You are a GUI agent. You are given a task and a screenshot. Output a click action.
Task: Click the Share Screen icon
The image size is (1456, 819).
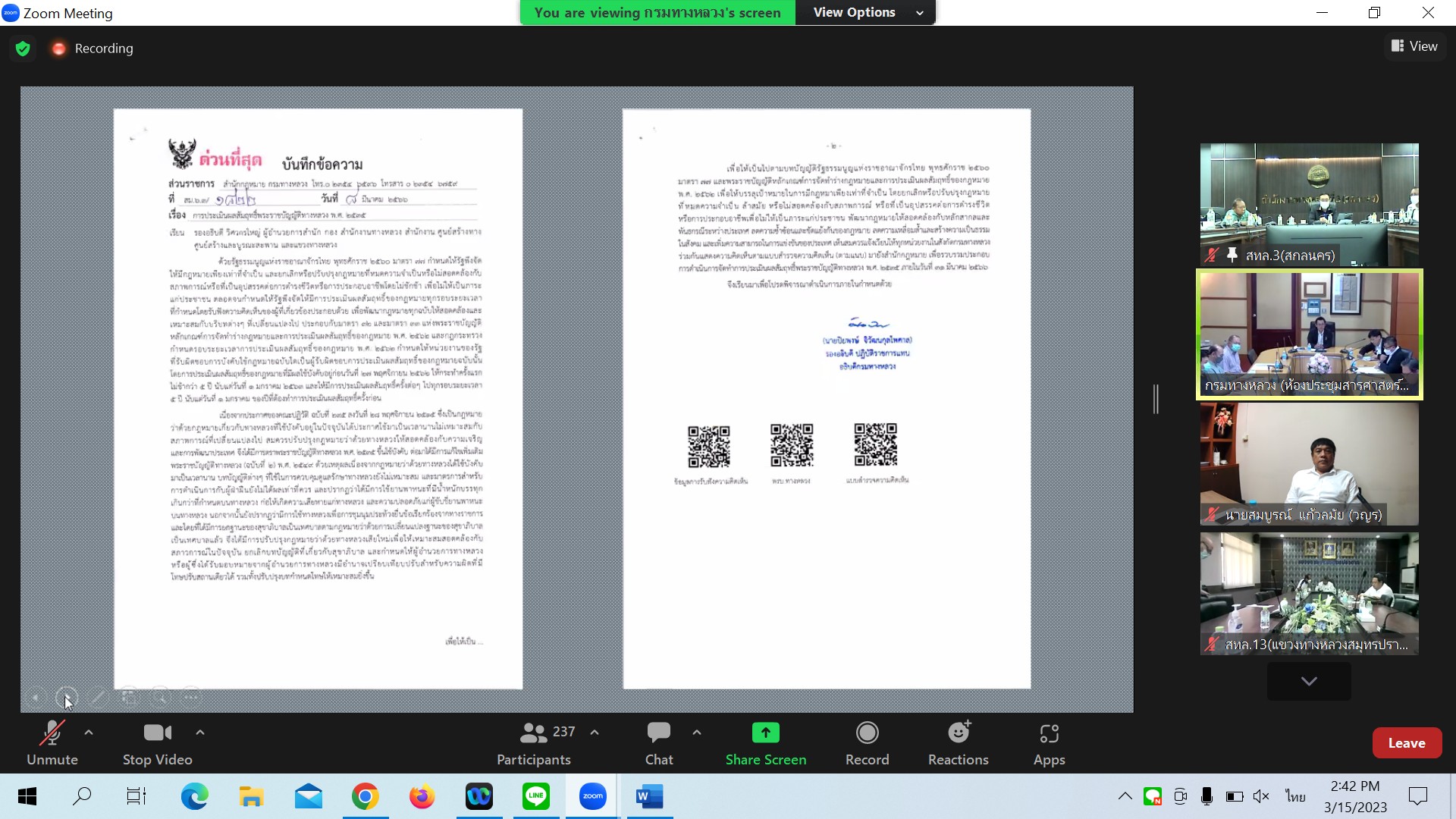click(765, 733)
